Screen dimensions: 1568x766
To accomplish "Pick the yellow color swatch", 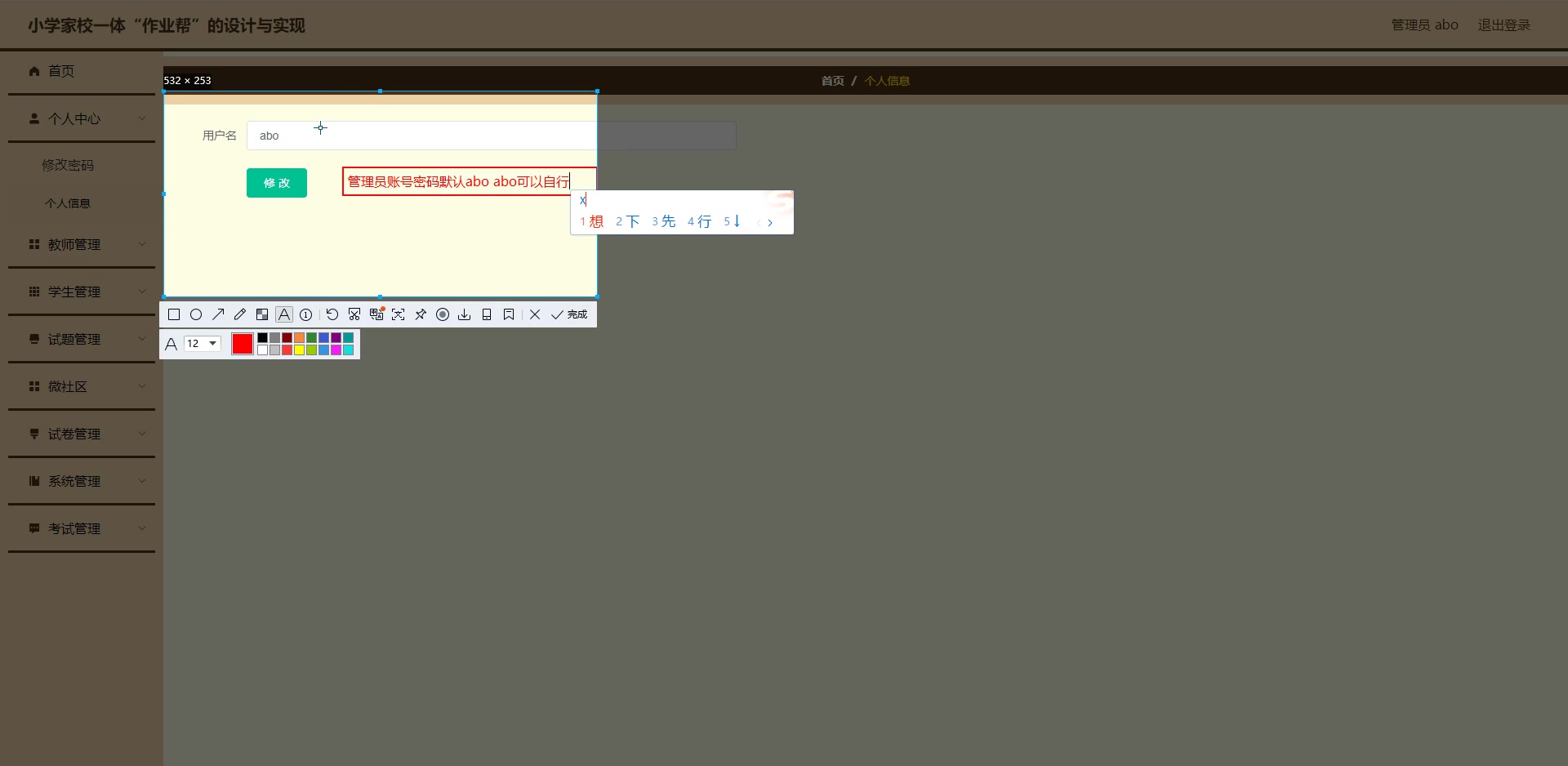I will (299, 350).
